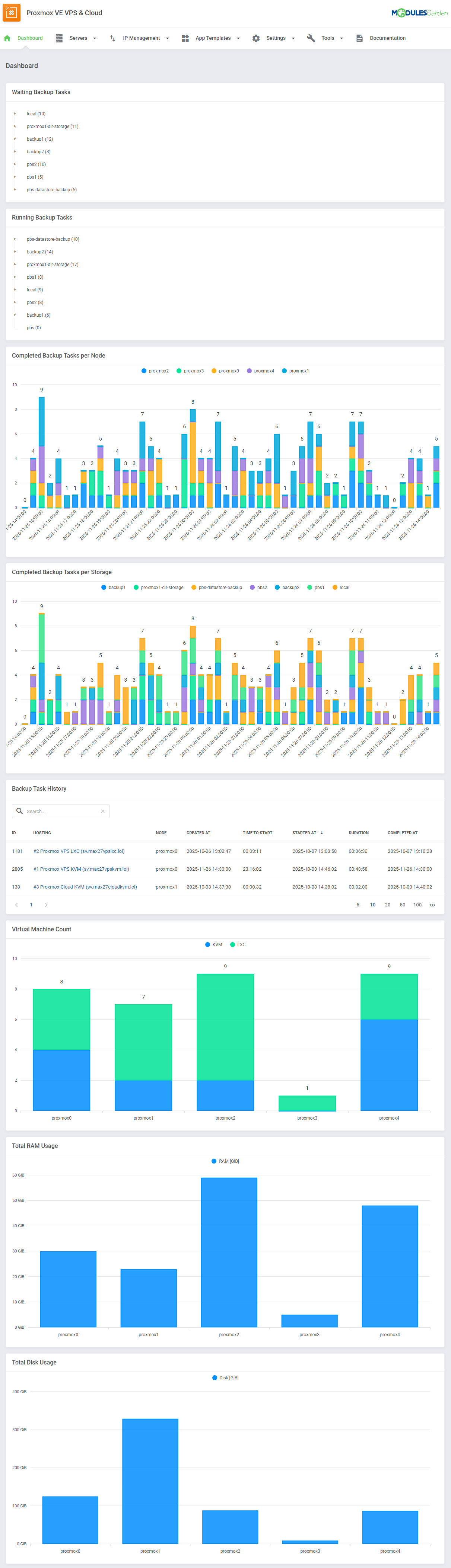Click the pbs2 purple legend swatch
Image resolution: width=451 pixels, height=1568 pixels.
click(x=253, y=588)
